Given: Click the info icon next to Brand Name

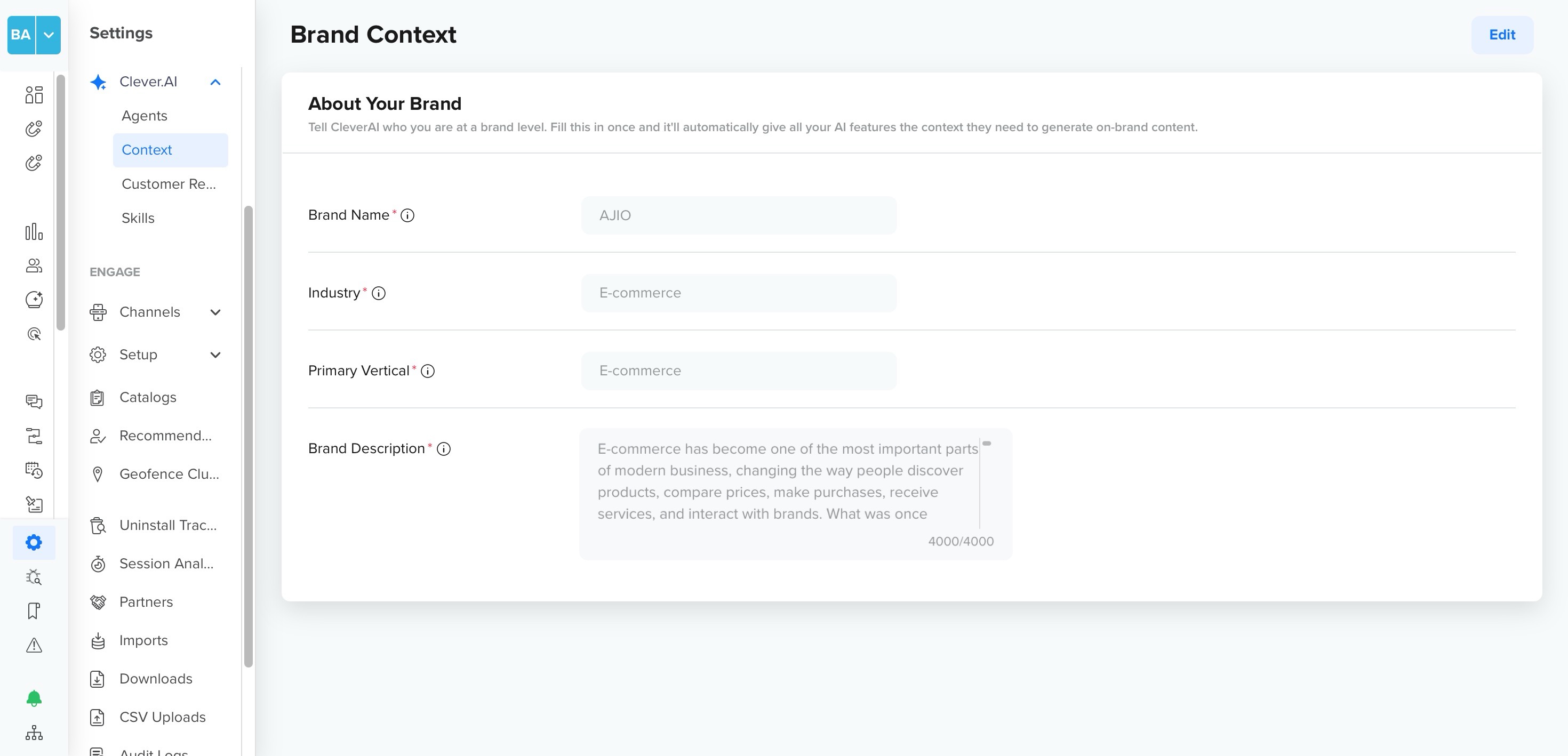Looking at the screenshot, I should (407, 215).
